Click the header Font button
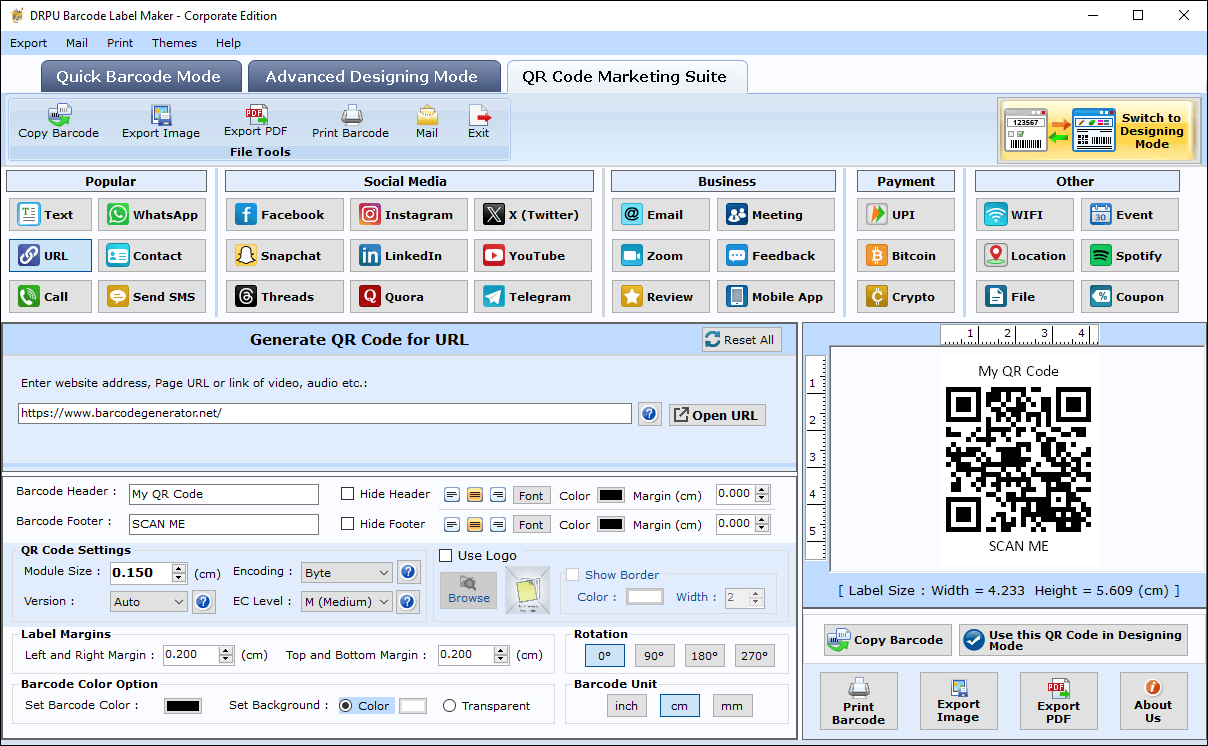 (x=531, y=495)
